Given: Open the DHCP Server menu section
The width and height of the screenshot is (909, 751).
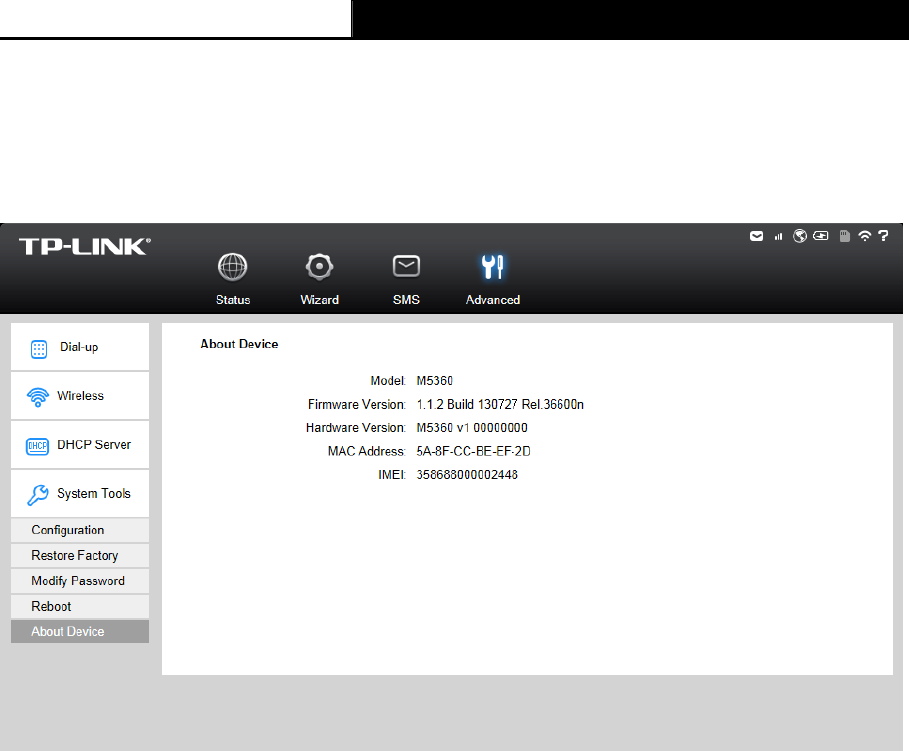Looking at the screenshot, I should coord(80,445).
